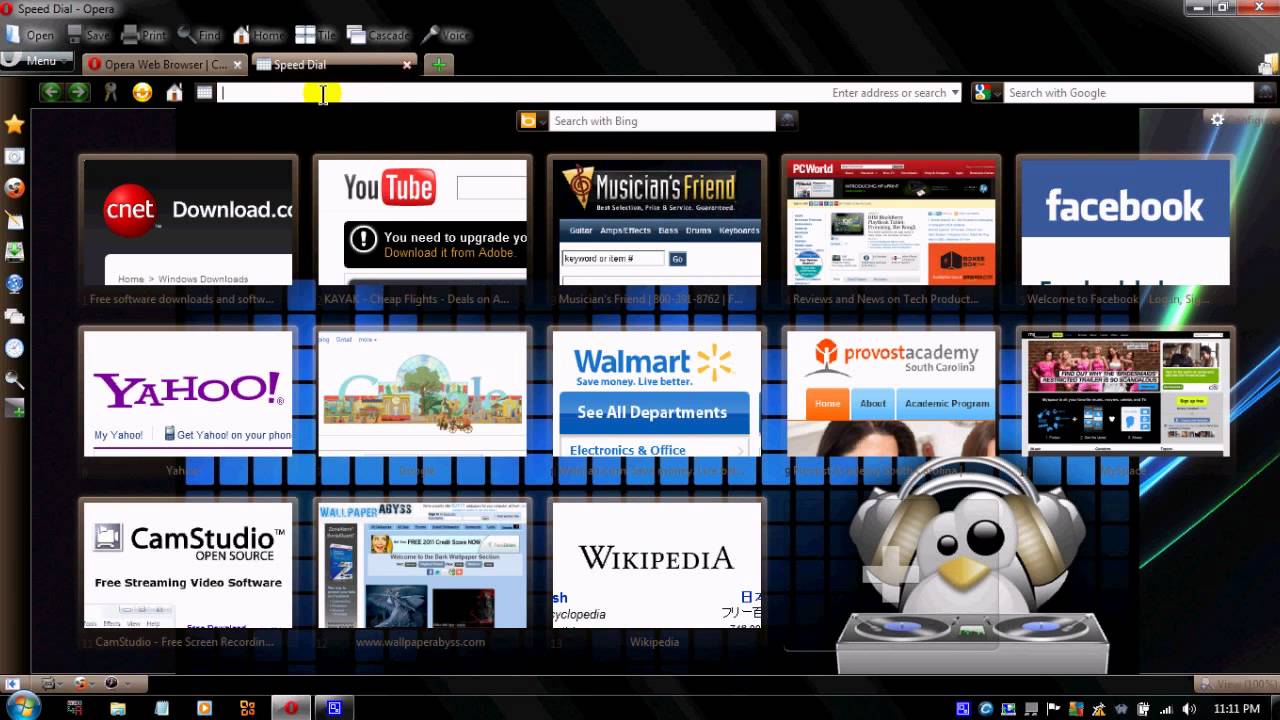
Task: Open the Yahoo! speed dial thumbnail
Action: [x=188, y=393]
